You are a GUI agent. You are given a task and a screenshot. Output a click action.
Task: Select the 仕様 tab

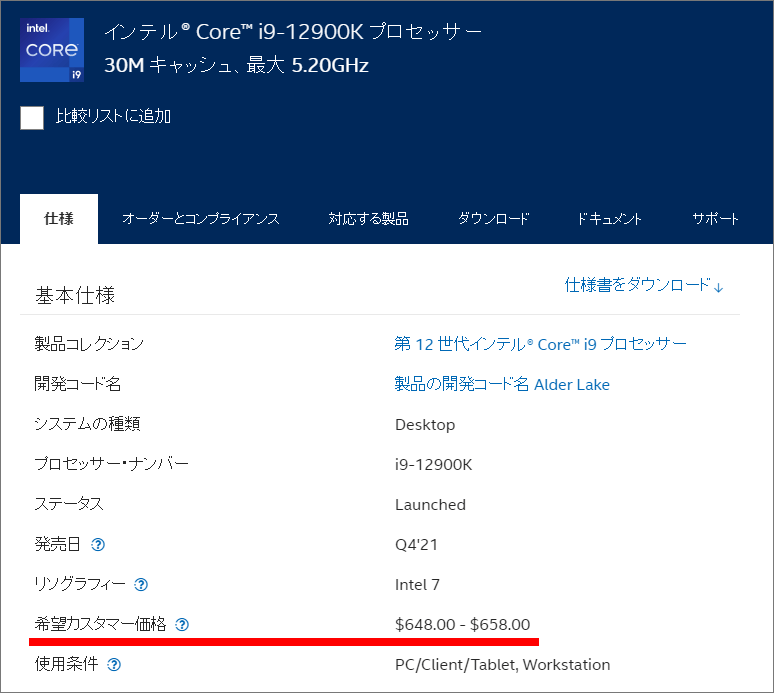pos(59,219)
